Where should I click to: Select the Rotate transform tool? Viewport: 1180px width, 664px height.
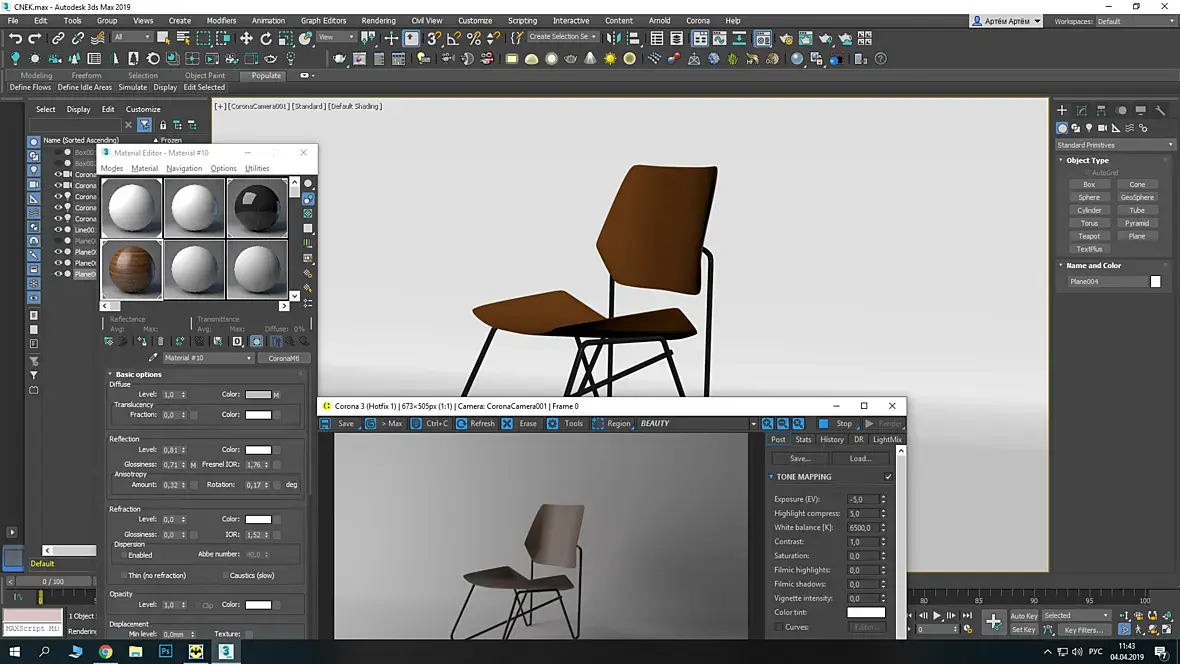[266, 38]
